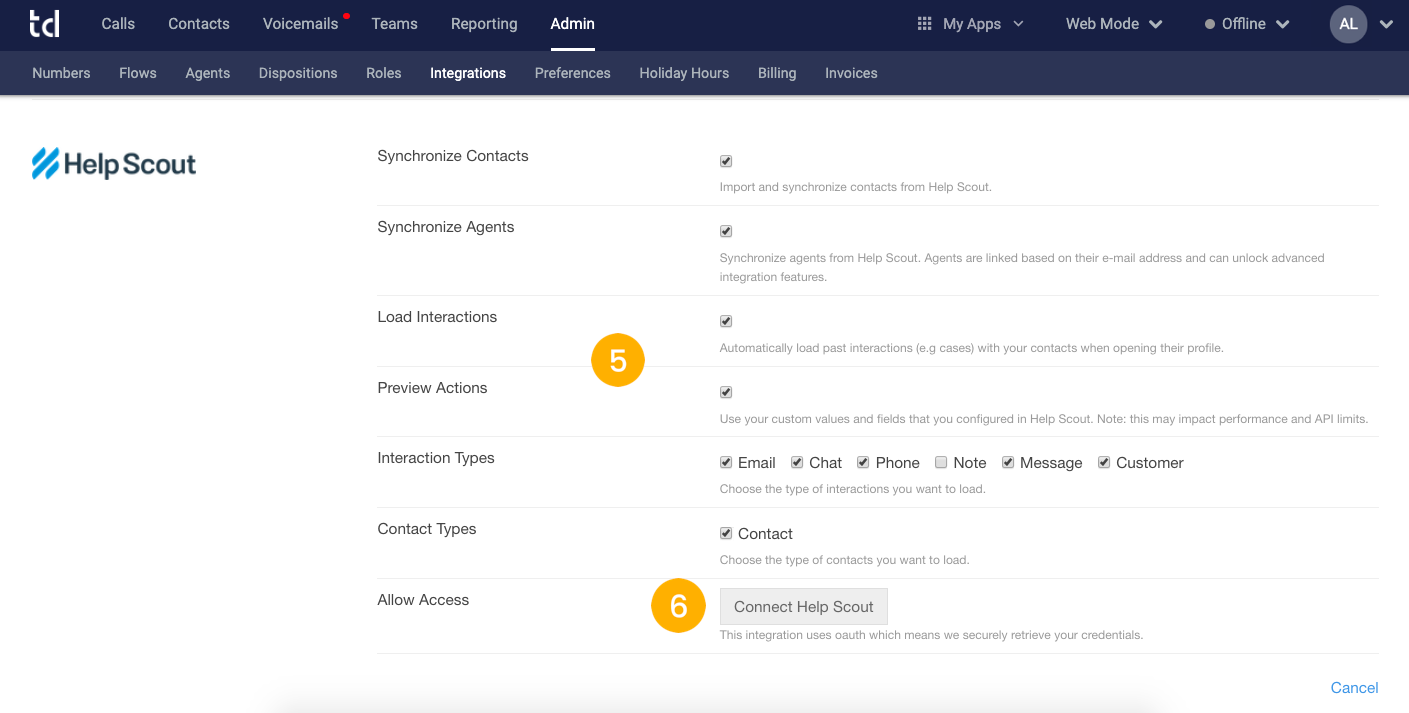Click the oauth credentials description text
1409x713 pixels.
pos(931,635)
